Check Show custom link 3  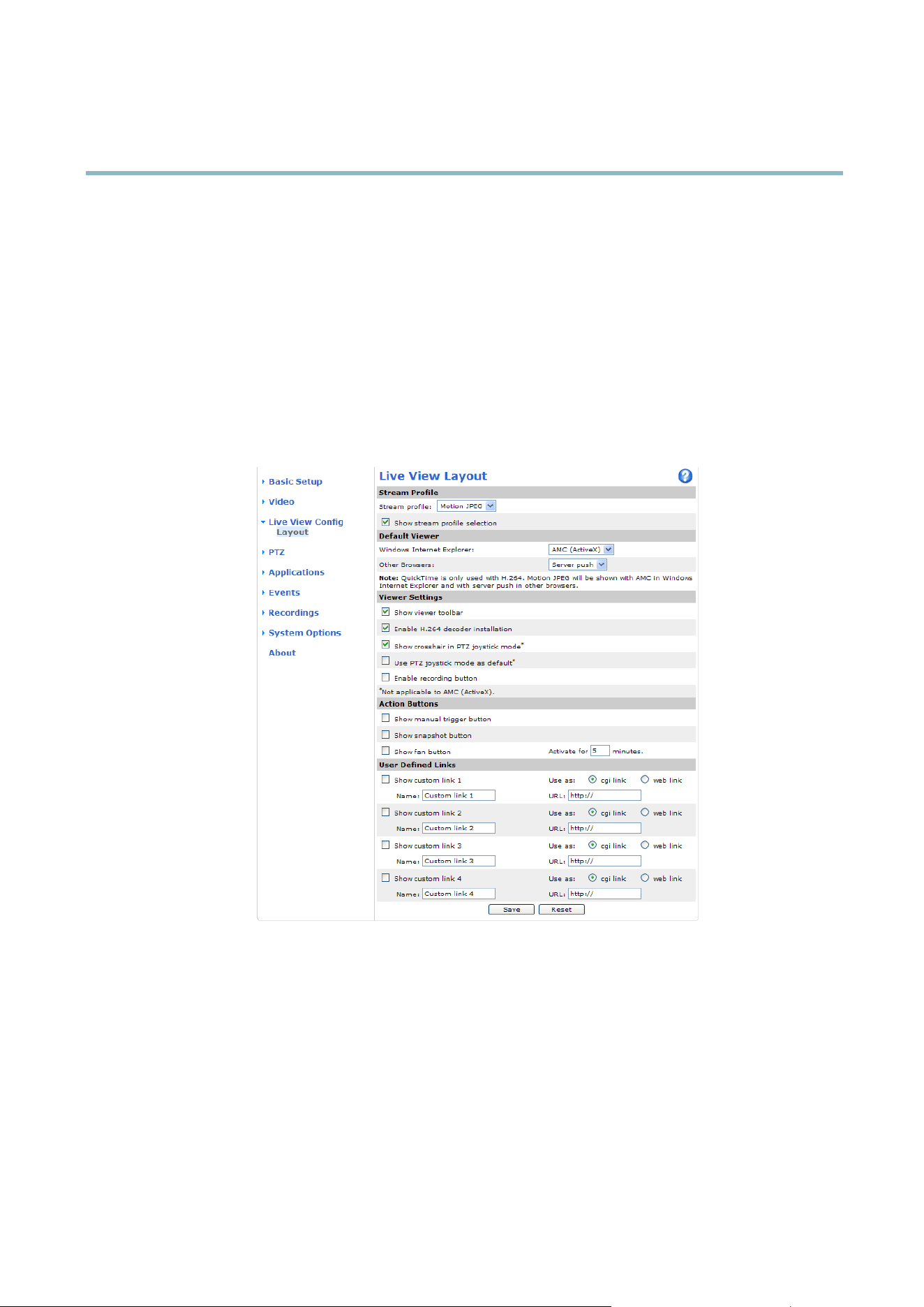coord(385,845)
